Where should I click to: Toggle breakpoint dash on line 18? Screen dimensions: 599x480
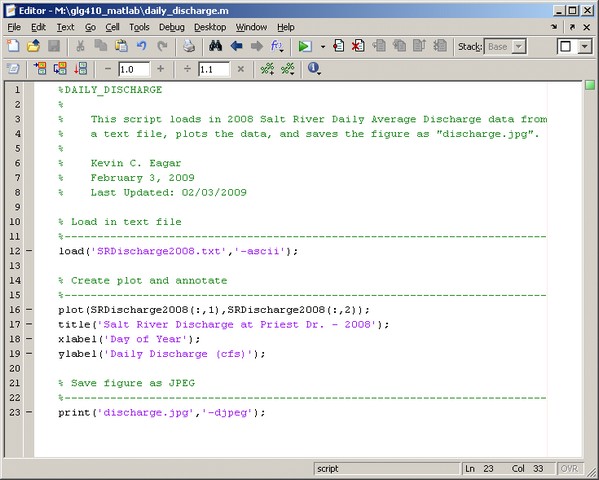point(29,339)
